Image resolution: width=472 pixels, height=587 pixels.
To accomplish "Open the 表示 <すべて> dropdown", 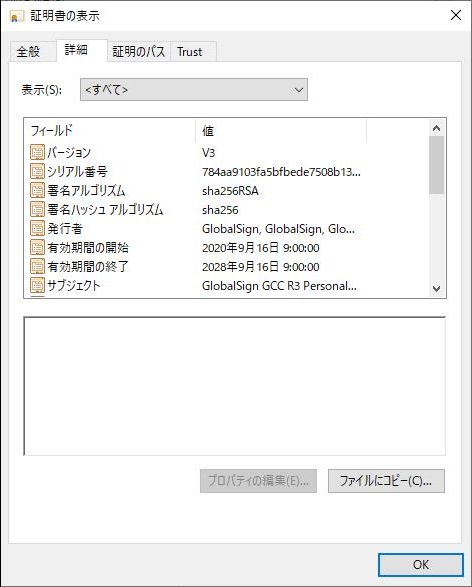I will 194,90.
